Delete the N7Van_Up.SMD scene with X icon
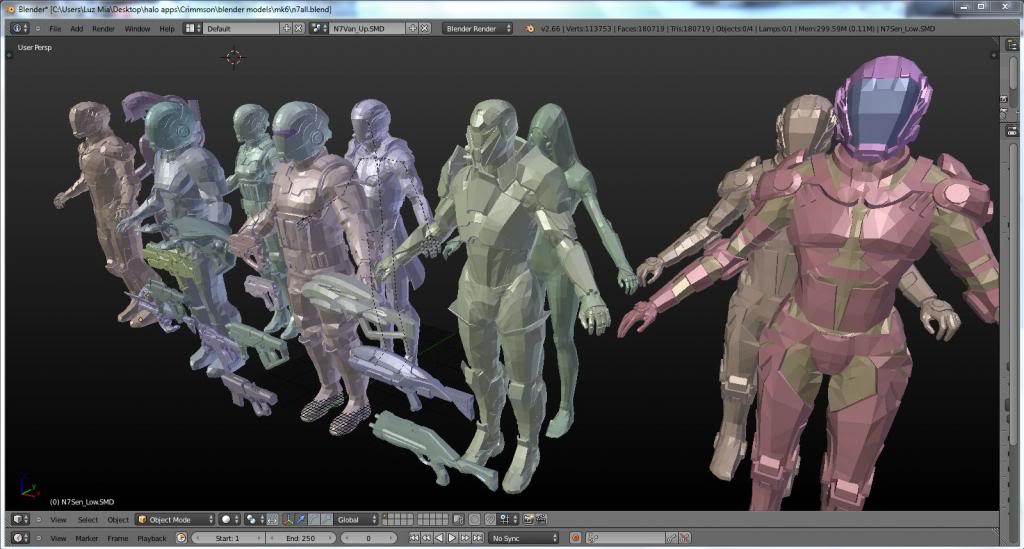1024x549 pixels. tap(425, 28)
